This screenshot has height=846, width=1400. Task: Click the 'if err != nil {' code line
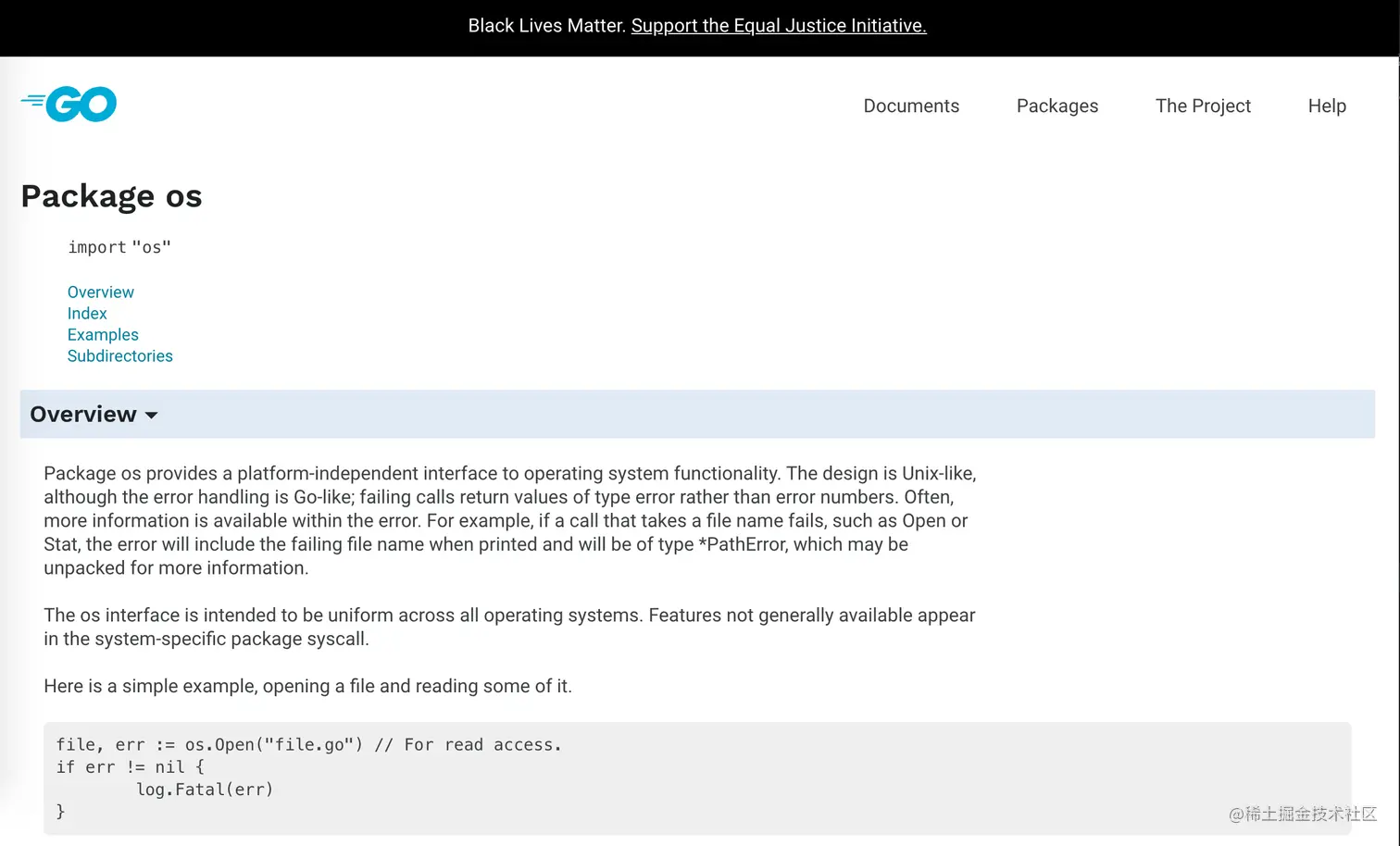[130, 766]
